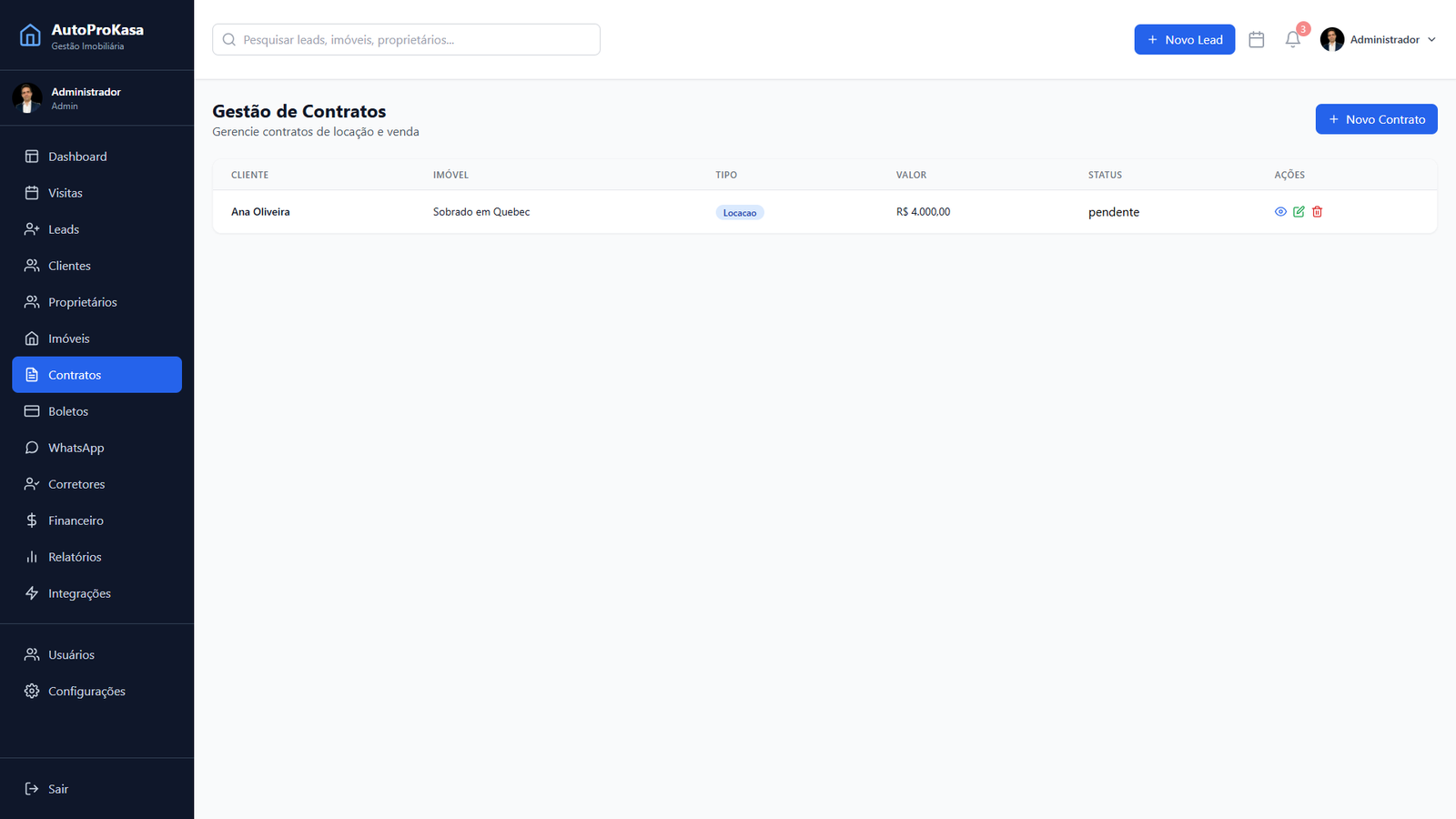The height and width of the screenshot is (819, 1456).
Task: Click the sidebar Administrador avatar
Action: [x=27, y=98]
